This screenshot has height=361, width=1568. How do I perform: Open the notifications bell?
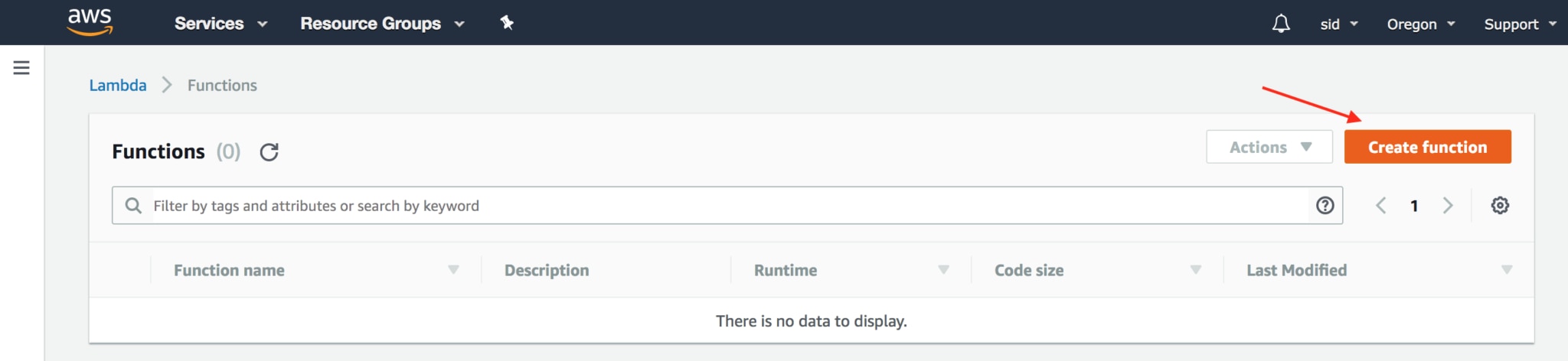1281,24
